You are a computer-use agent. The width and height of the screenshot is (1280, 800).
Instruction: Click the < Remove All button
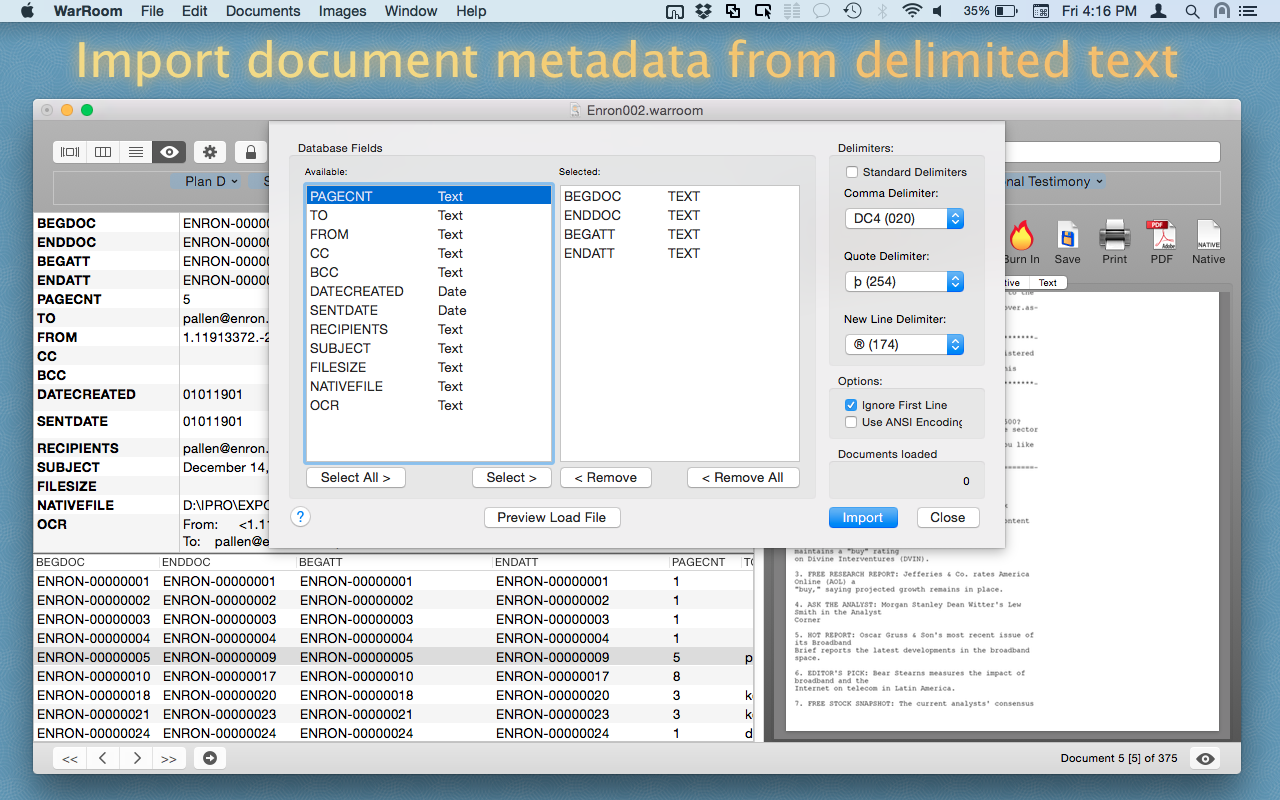pyautogui.click(x=743, y=478)
